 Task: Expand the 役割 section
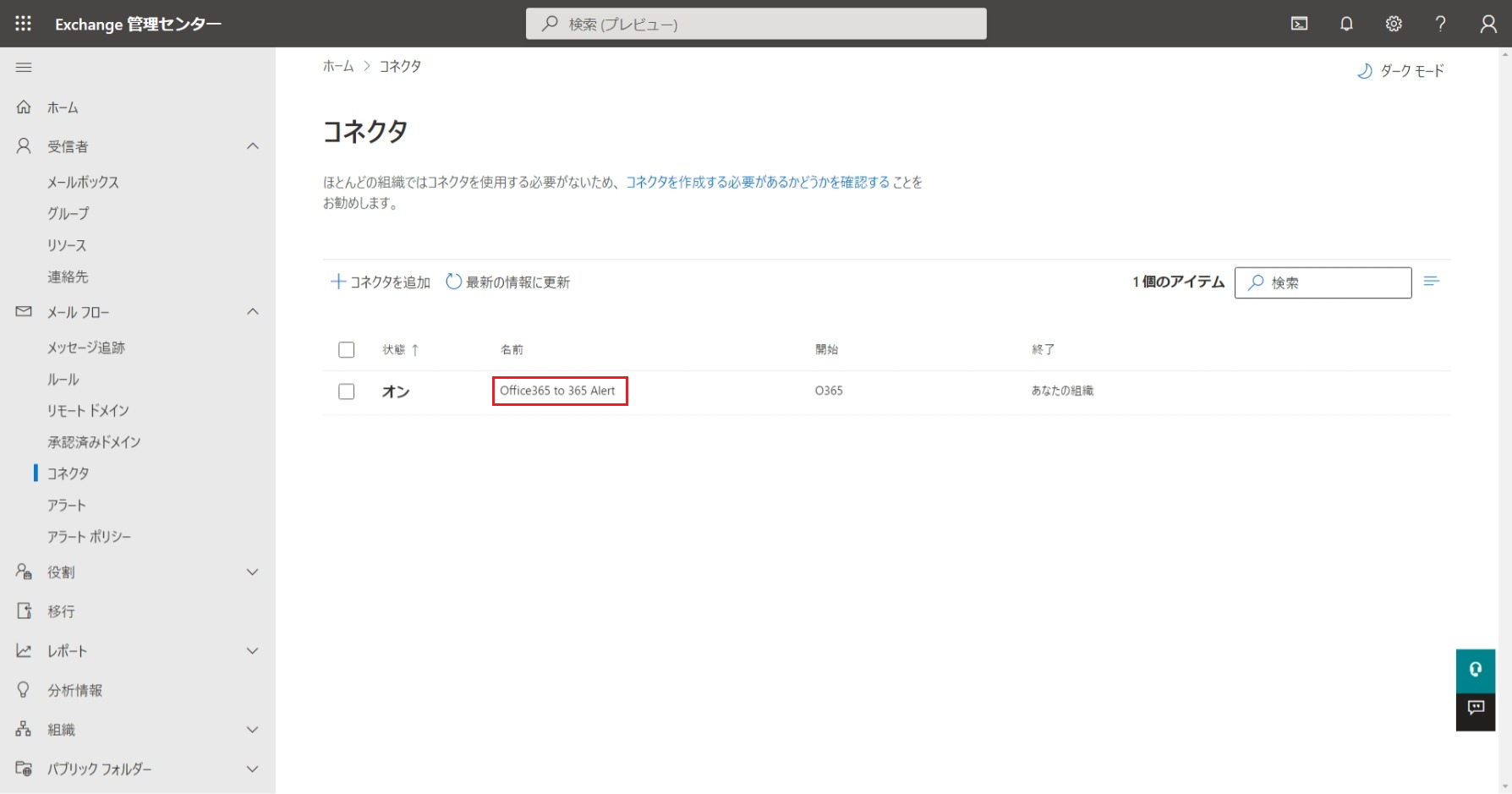252,572
